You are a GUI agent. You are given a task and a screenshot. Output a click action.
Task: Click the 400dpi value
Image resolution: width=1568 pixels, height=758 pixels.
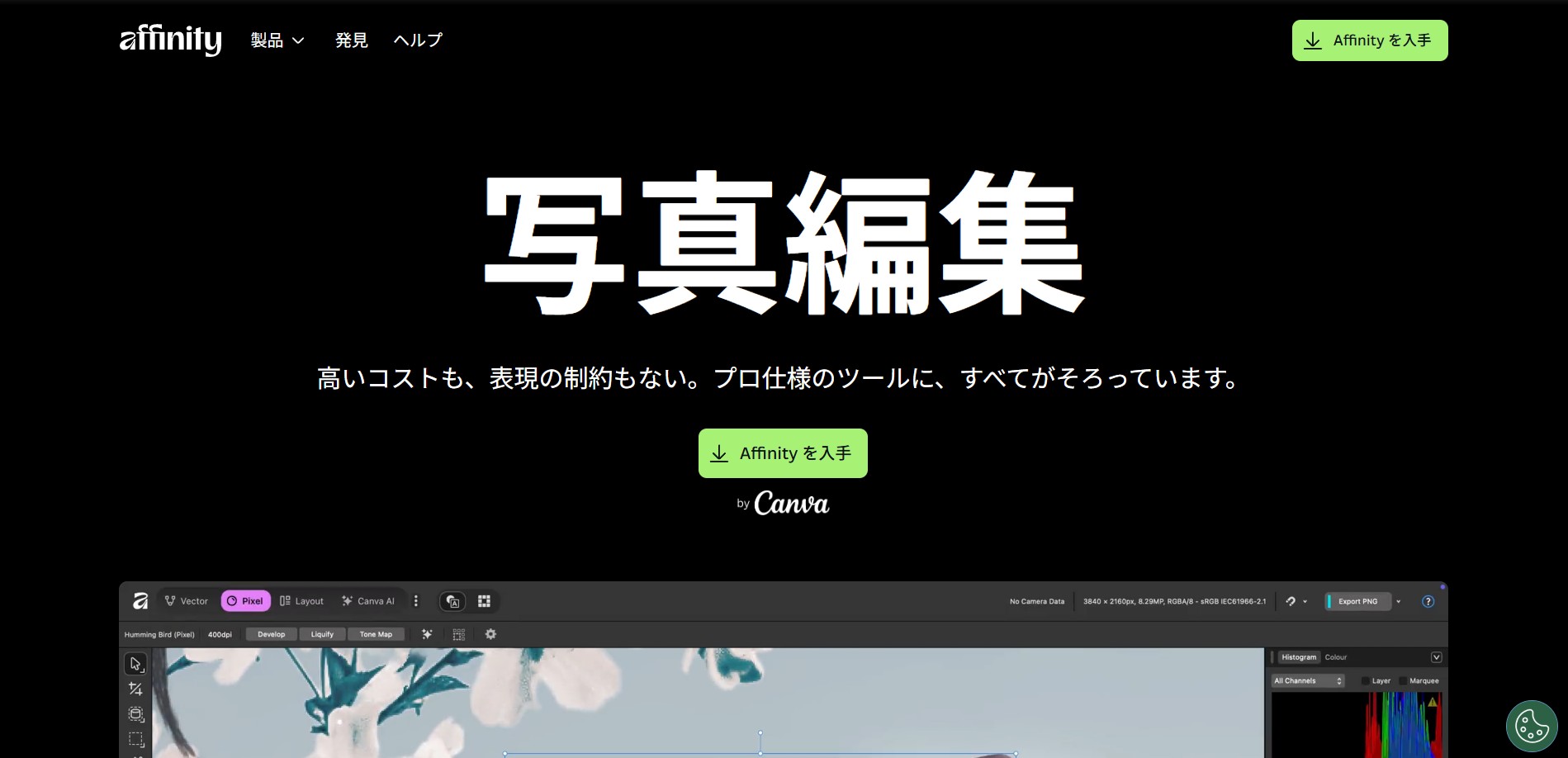click(220, 634)
